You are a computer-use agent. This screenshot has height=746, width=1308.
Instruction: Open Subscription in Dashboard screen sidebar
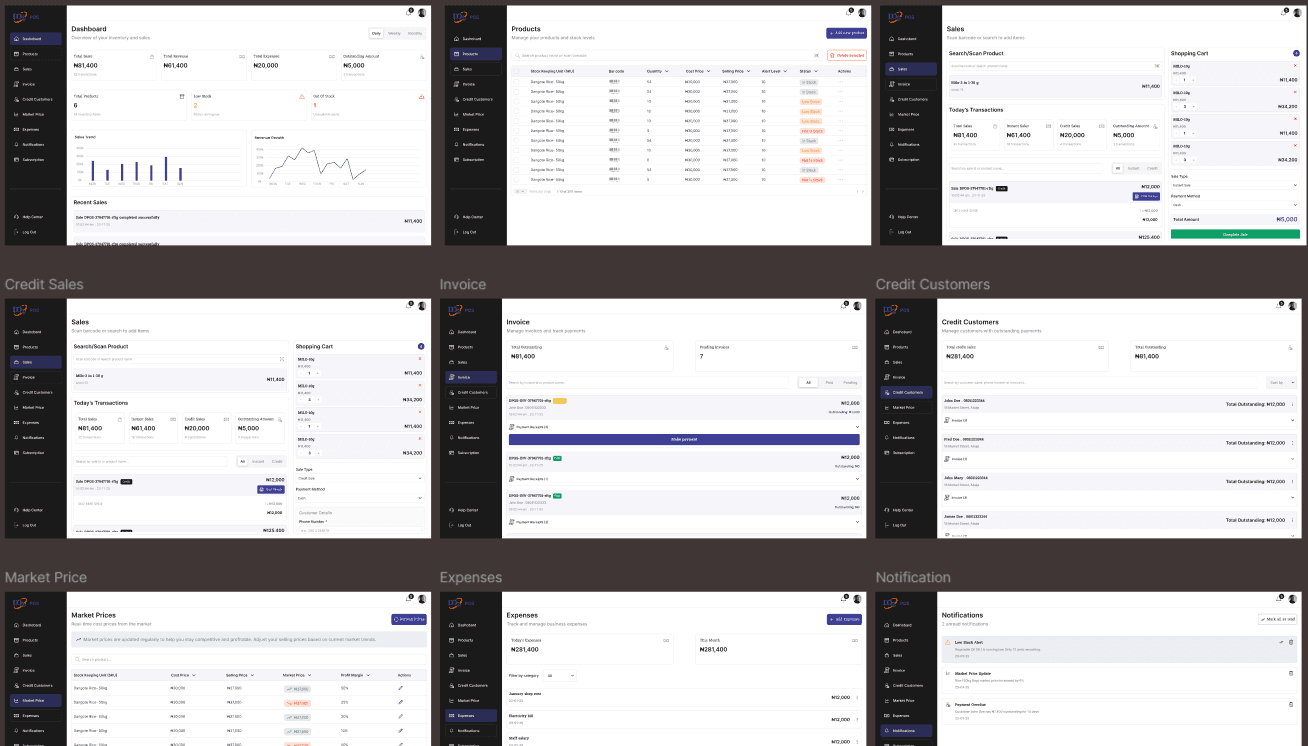click(x=36, y=159)
